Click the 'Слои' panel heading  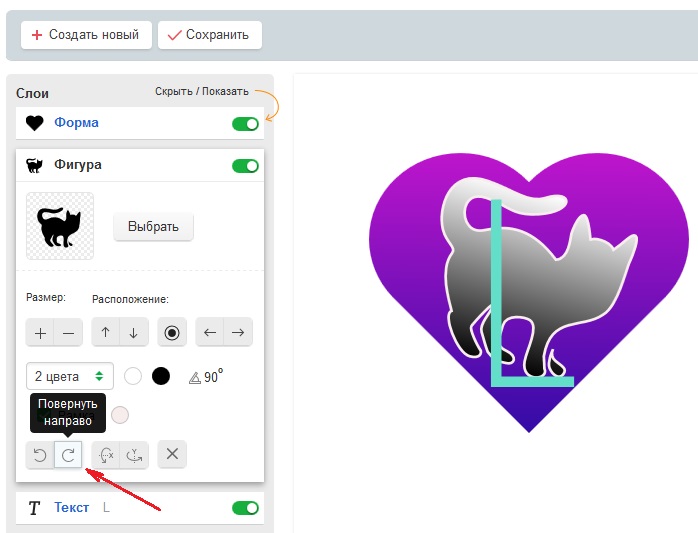click(32, 94)
